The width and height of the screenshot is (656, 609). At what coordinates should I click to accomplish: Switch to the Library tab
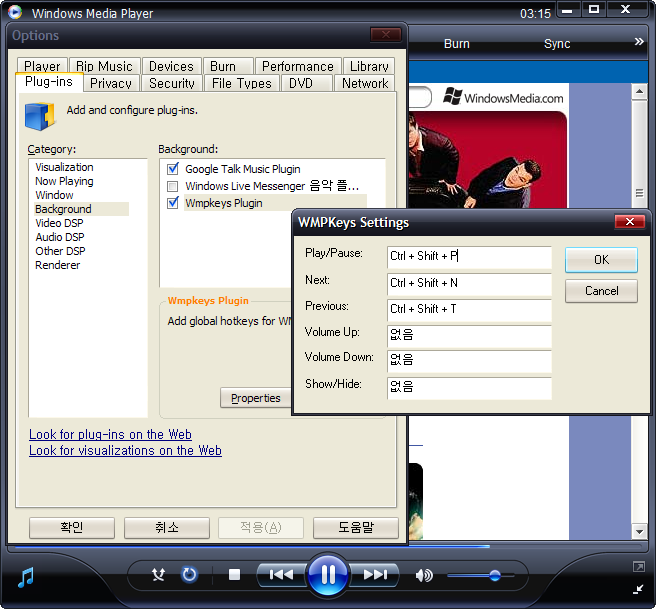pyautogui.click(x=369, y=66)
